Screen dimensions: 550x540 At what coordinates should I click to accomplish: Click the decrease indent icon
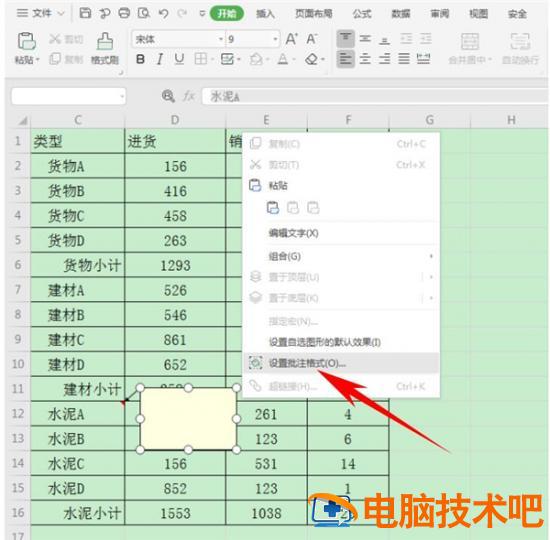(406, 39)
